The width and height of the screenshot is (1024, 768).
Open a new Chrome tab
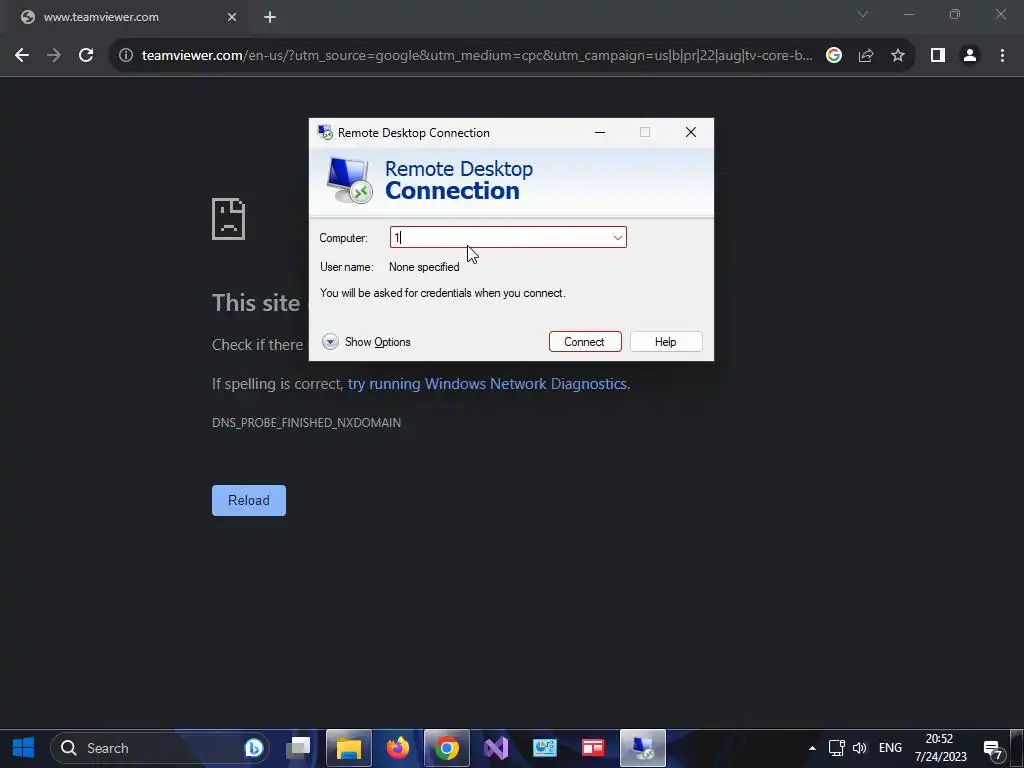point(270,17)
